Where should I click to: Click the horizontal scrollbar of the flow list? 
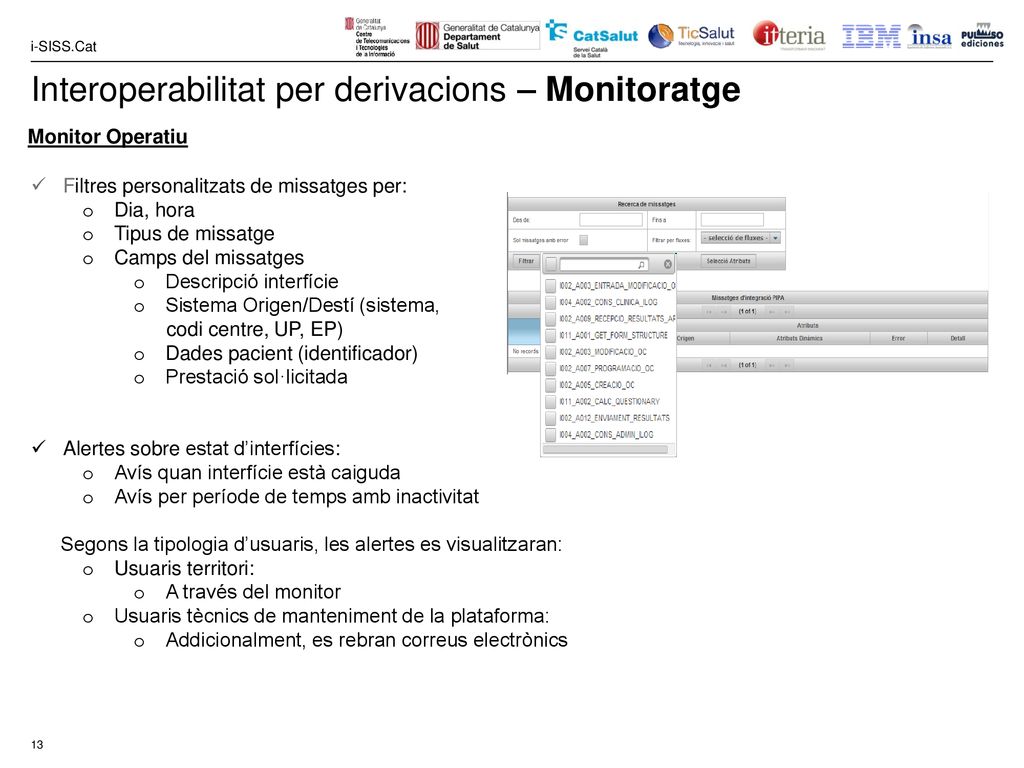click(605, 449)
